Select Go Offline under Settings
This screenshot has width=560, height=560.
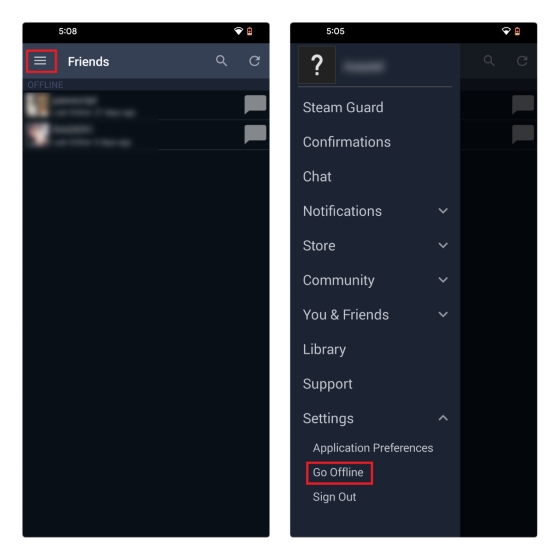(338, 472)
